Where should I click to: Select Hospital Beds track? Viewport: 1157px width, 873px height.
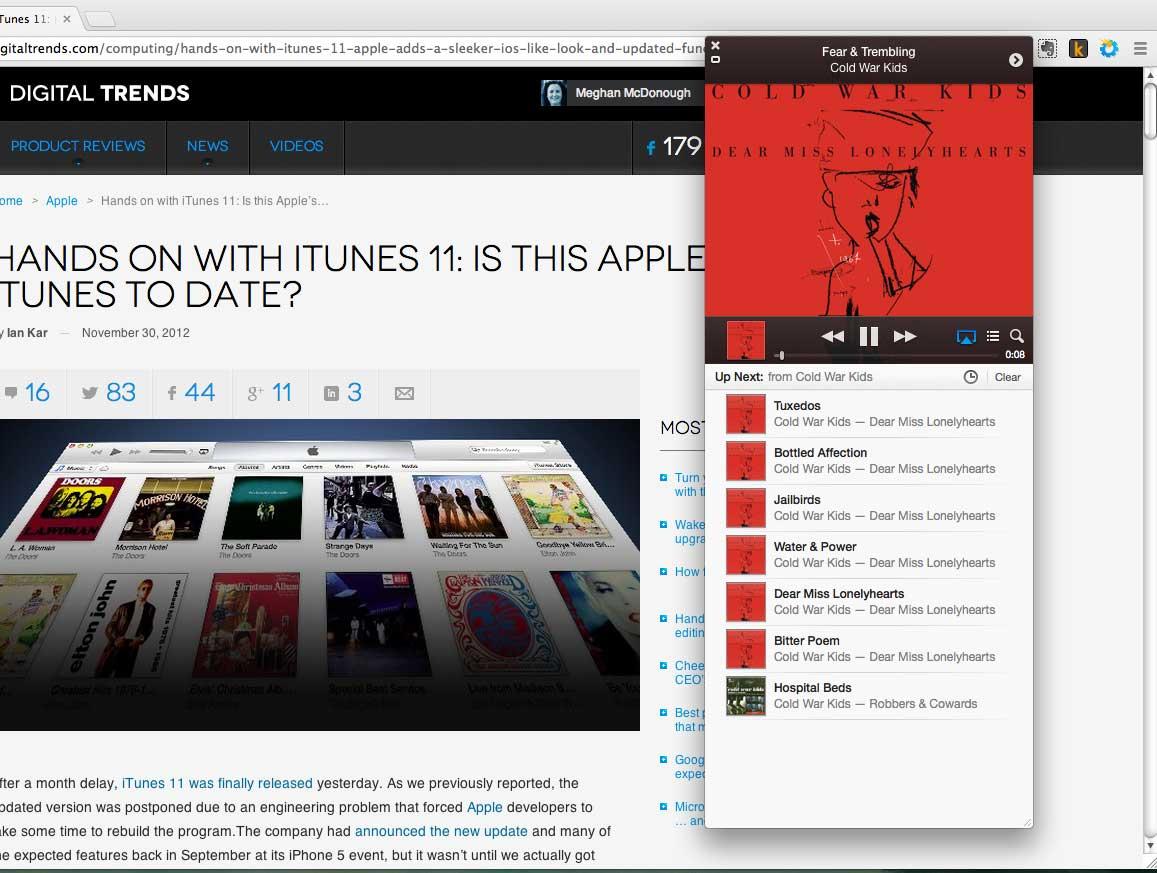pos(868,696)
